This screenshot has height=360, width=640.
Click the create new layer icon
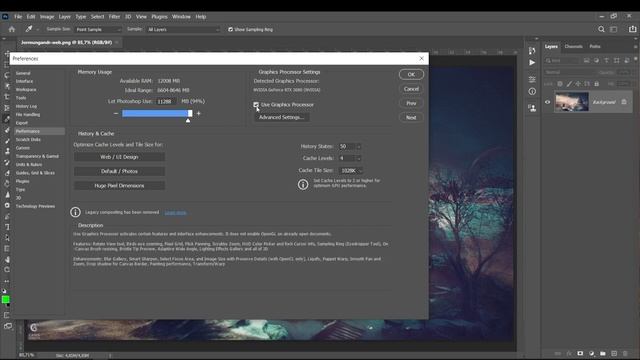614,353
